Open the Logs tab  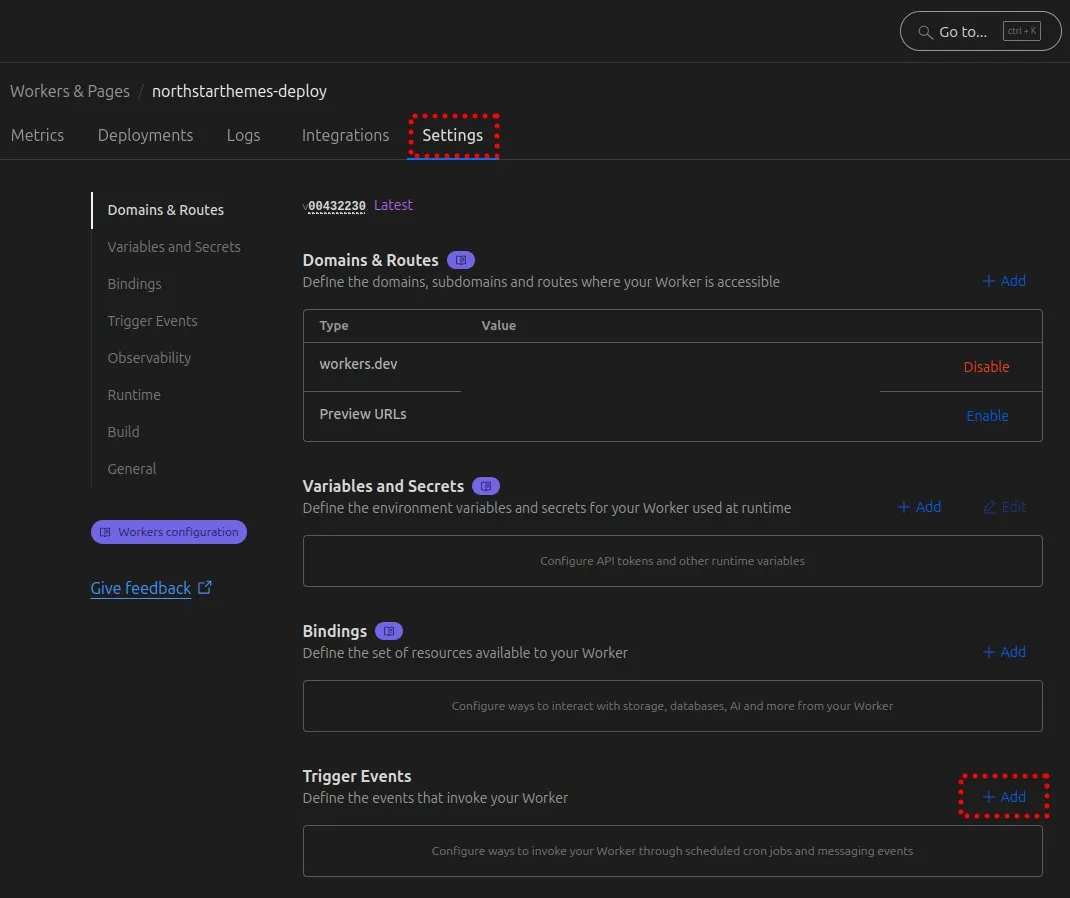click(244, 135)
